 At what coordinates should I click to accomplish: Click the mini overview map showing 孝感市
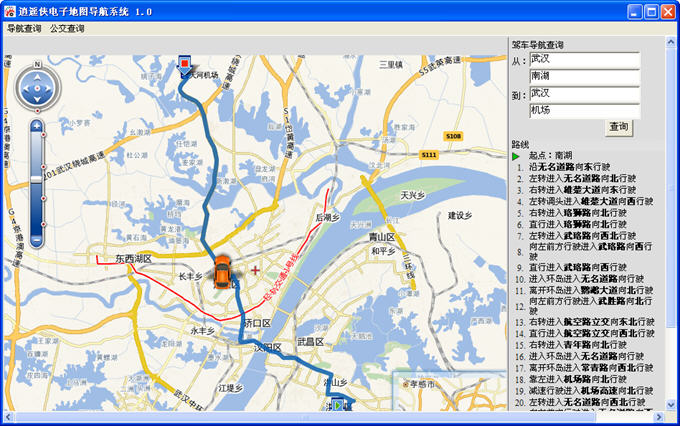450,391
